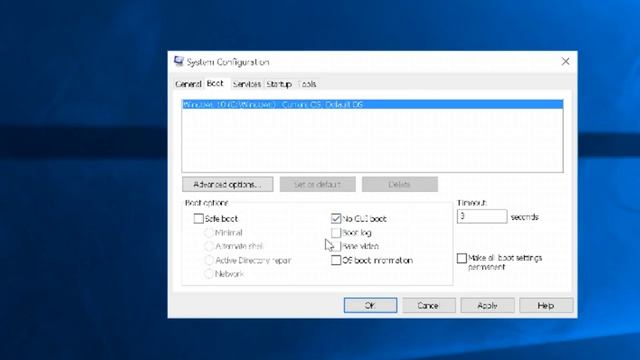Choose the Alternate shell radio option
Viewport: 640px width, 360px height.
[209, 247]
